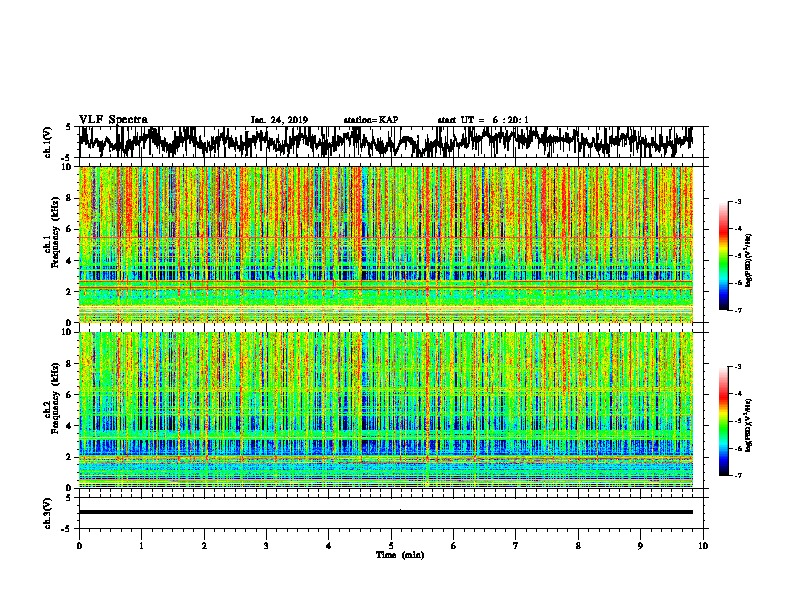Click the ch.2 spectrogram color bar

(724, 421)
